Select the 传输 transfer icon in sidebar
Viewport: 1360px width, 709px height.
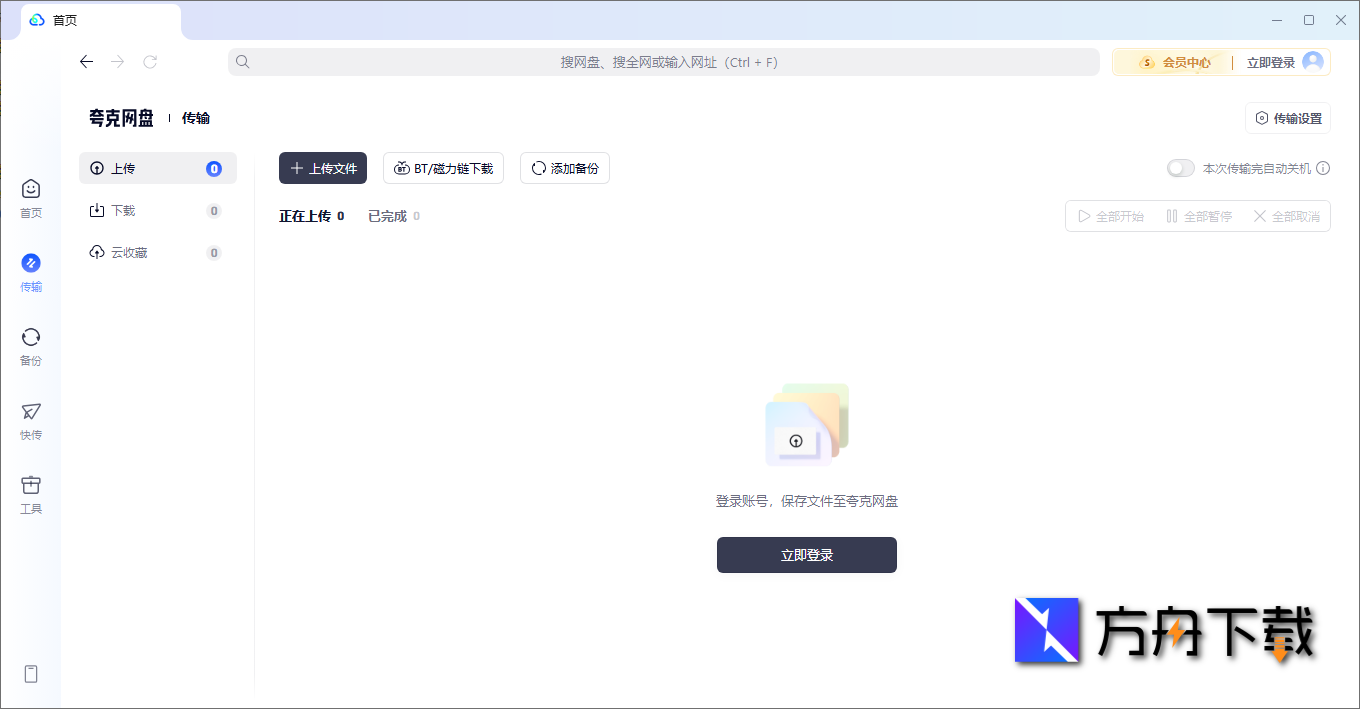[x=31, y=270]
